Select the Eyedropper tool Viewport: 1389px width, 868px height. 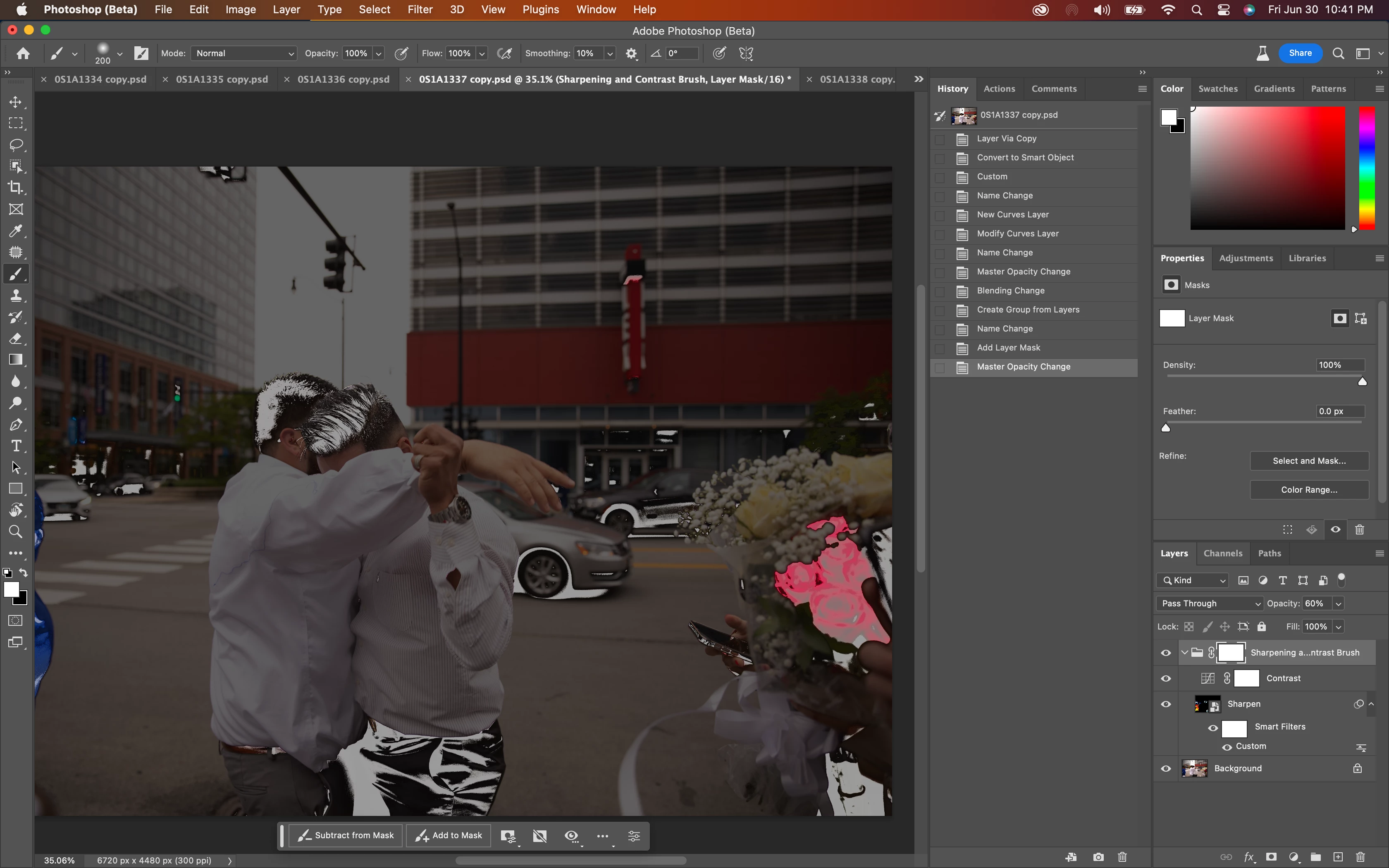pyautogui.click(x=16, y=231)
